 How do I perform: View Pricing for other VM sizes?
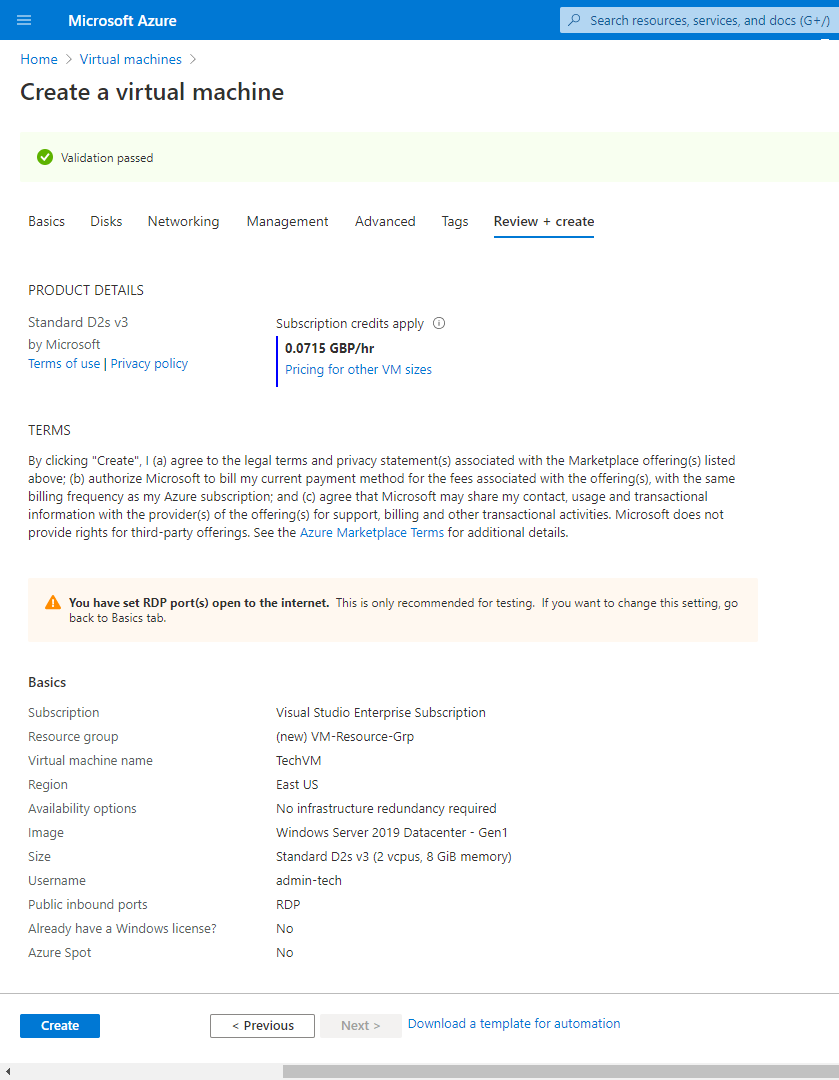click(358, 369)
